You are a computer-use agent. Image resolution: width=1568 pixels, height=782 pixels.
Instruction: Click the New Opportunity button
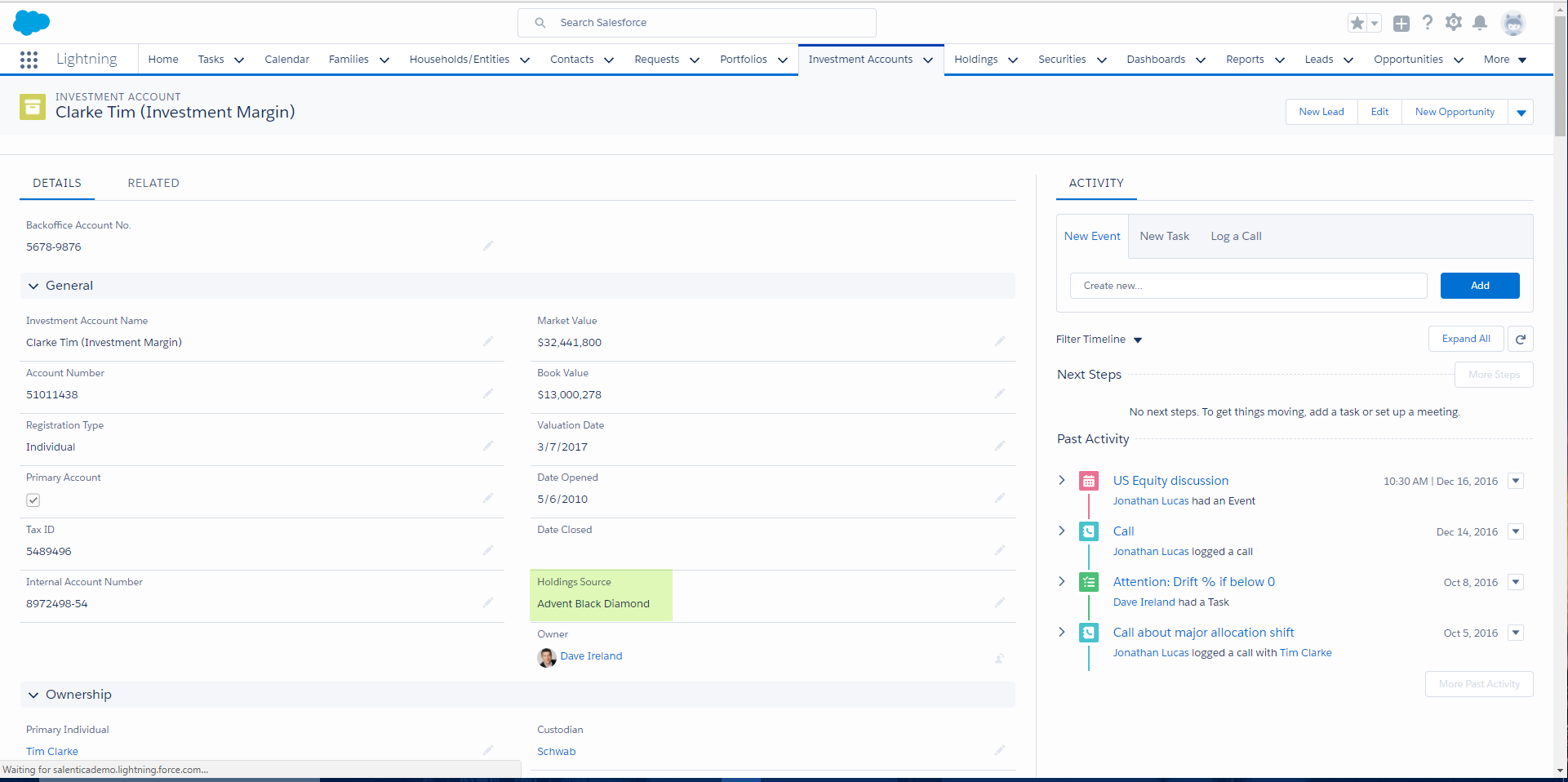coord(1455,112)
